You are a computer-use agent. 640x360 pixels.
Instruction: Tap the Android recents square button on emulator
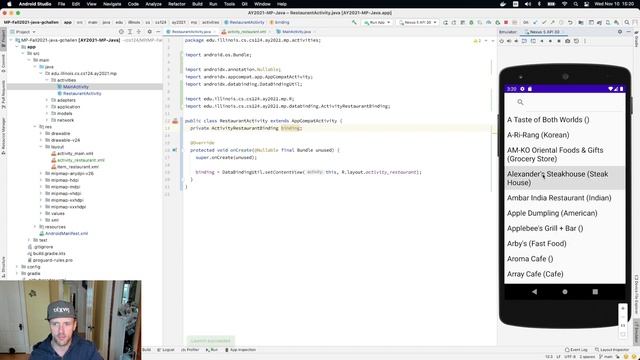[x=595, y=292]
